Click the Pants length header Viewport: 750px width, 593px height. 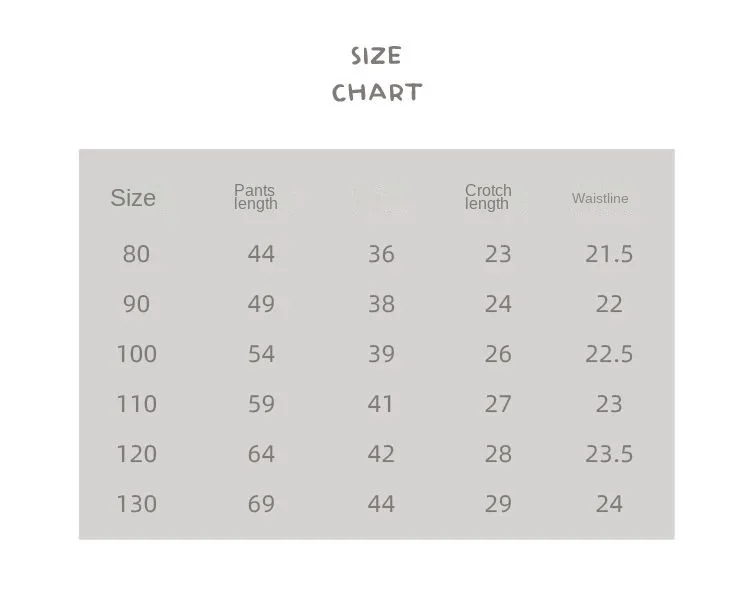point(255,197)
